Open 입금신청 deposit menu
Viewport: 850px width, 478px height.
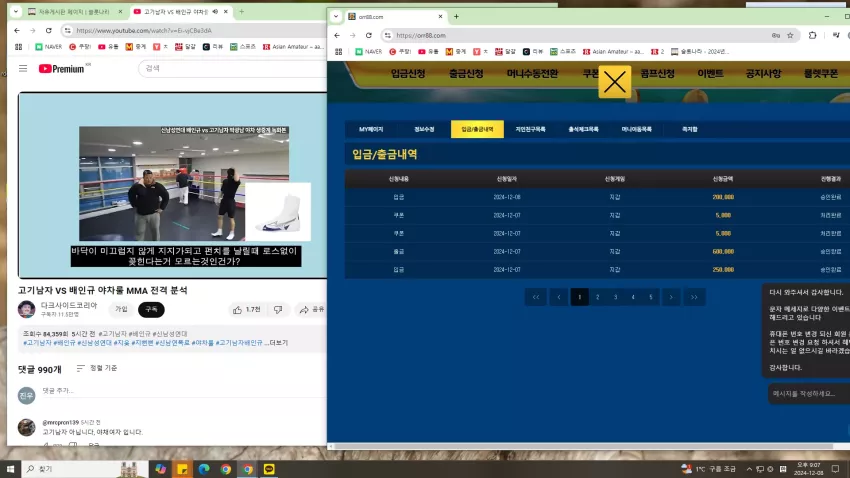pos(408,74)
